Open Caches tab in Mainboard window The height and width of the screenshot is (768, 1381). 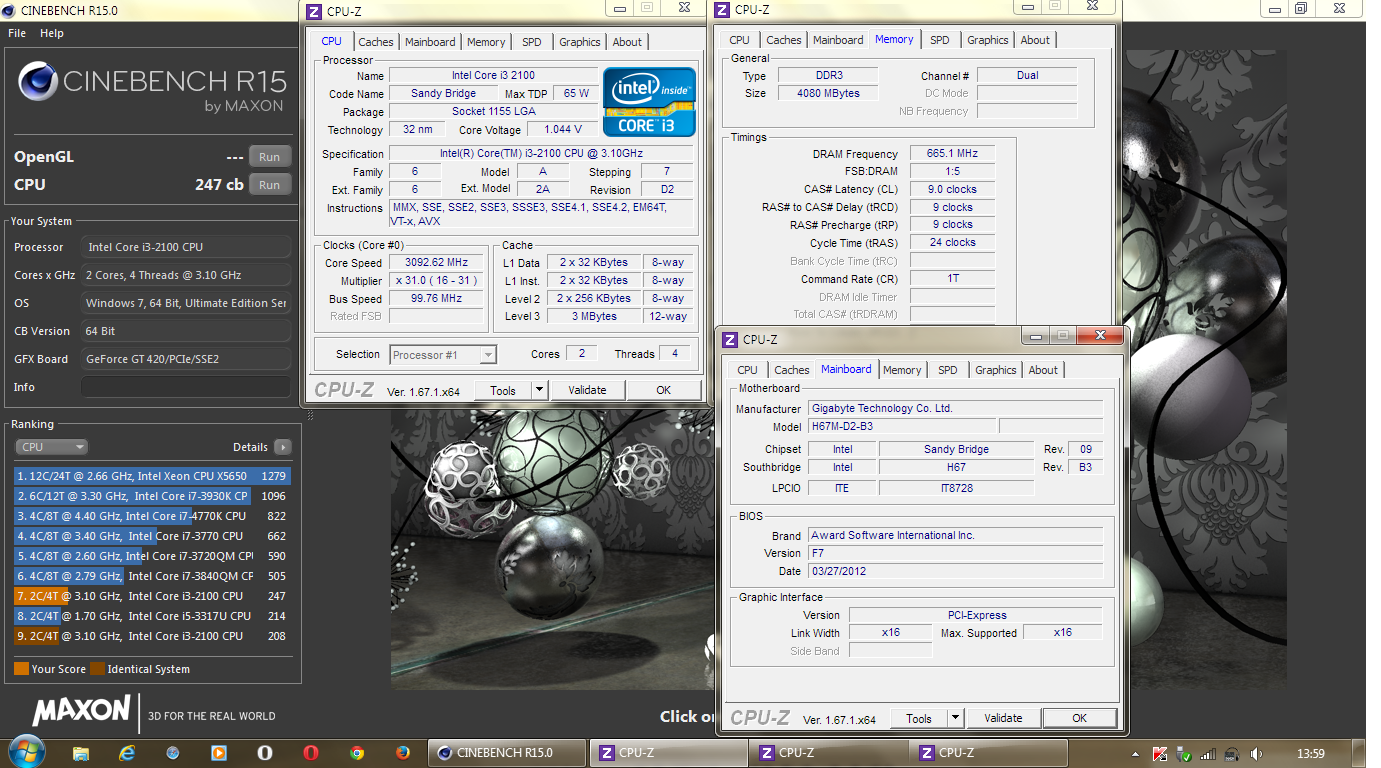(x=792, y=370)
